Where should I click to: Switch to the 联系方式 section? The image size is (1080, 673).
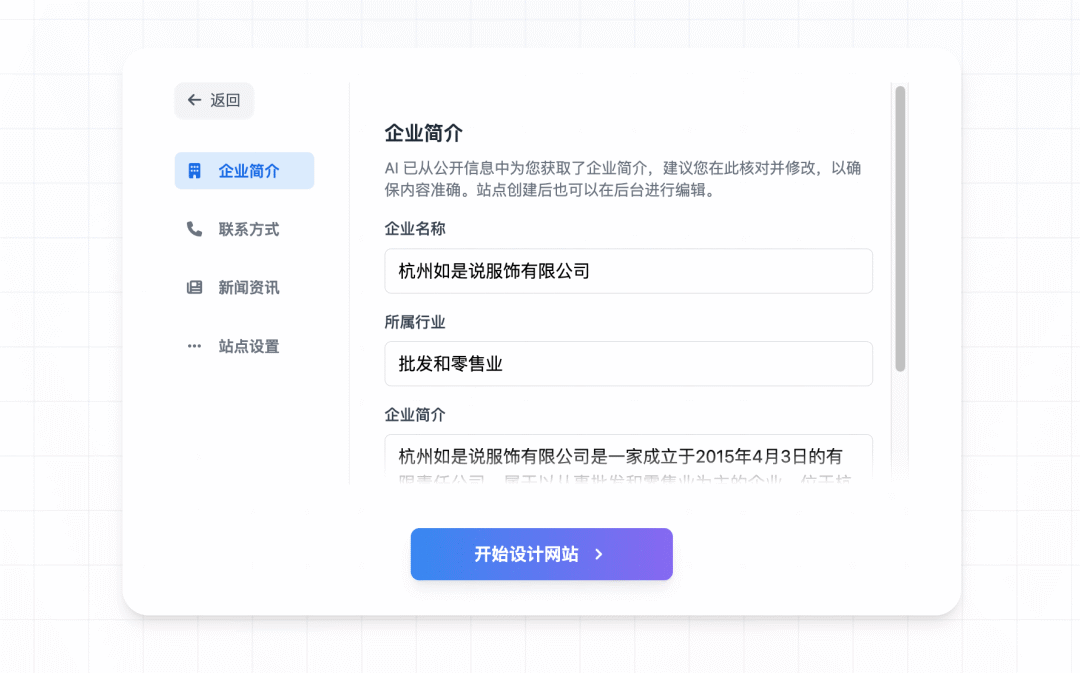[x=248, y=229]
